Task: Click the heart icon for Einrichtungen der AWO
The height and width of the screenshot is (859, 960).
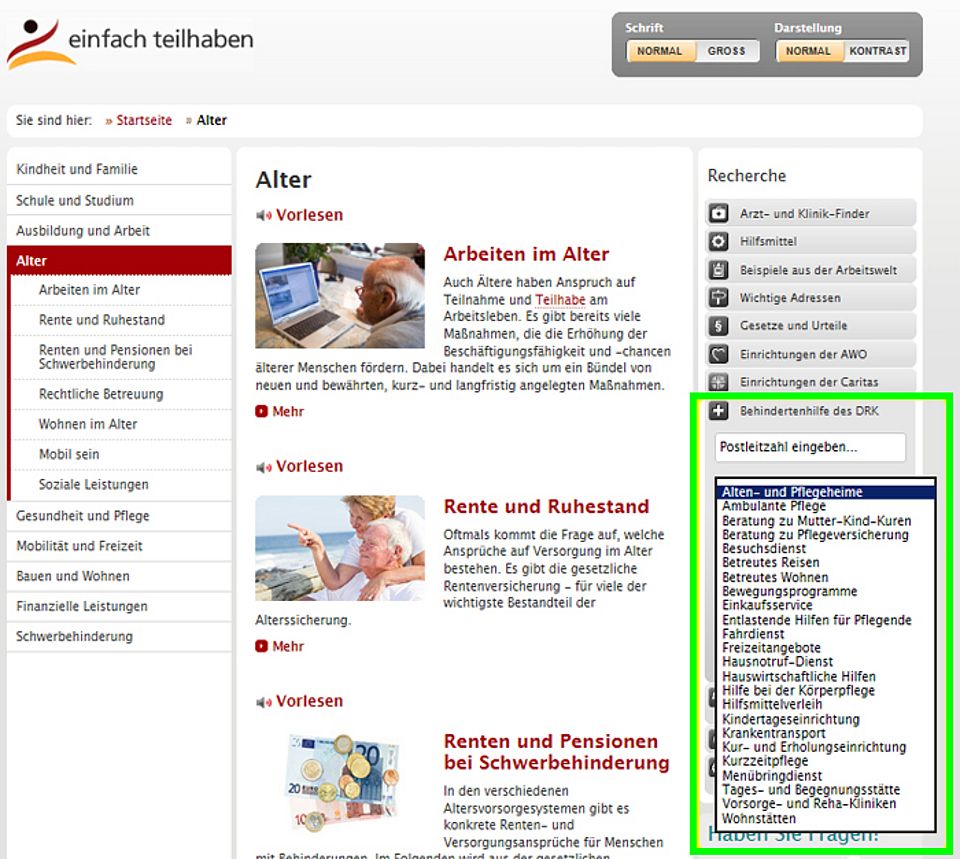Action: coord(717,353)
